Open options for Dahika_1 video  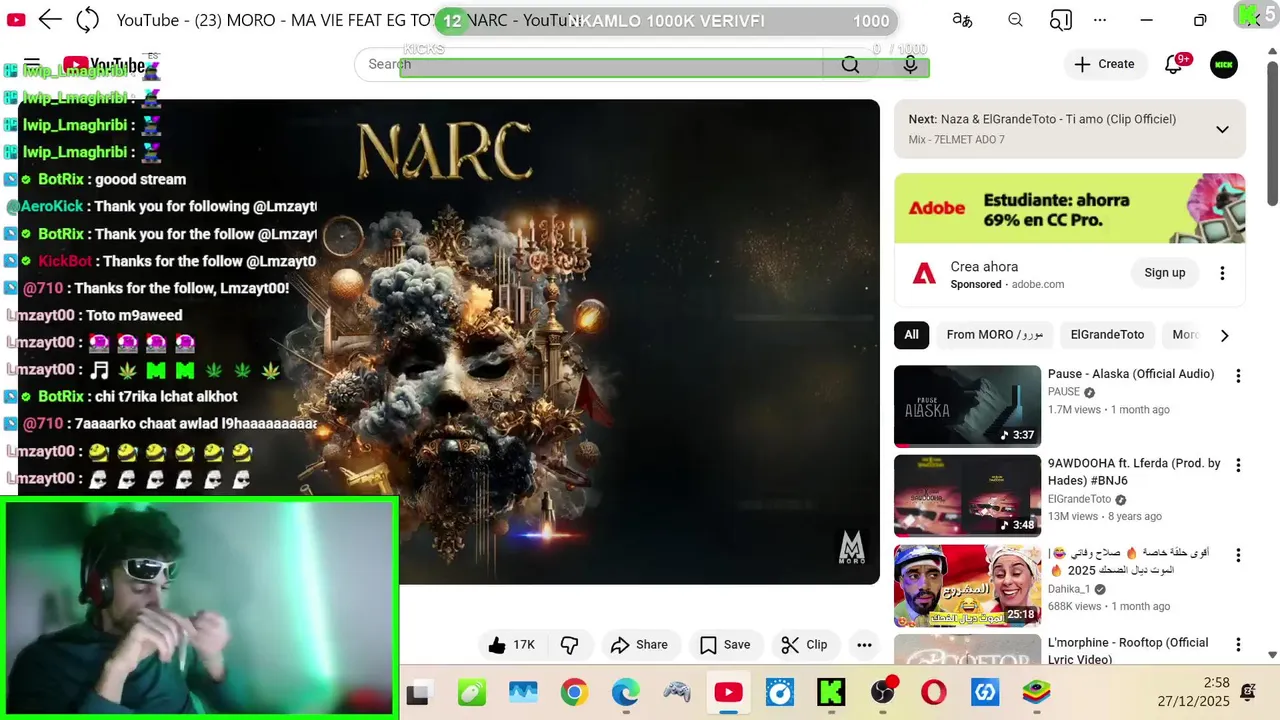[x=1238, y=555]
